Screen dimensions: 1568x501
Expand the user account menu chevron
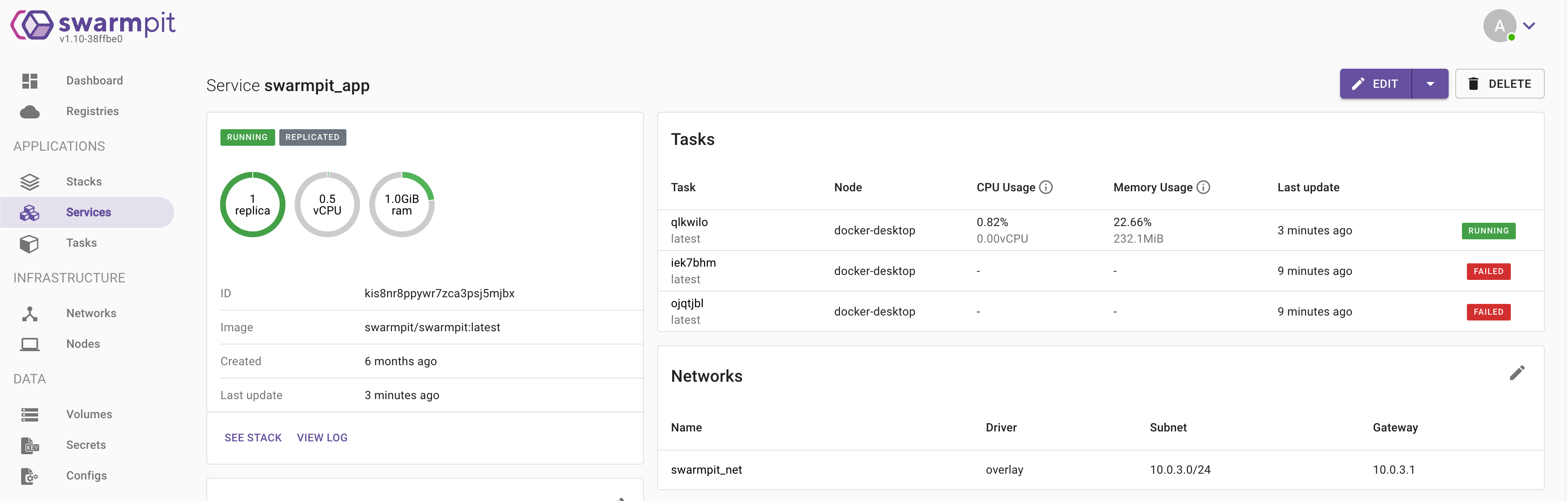[1529, 26]
